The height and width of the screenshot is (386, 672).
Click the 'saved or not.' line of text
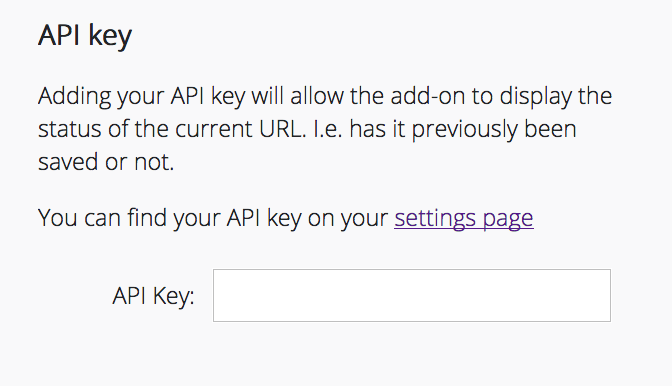pyautogui.click(x=106, y=162)
